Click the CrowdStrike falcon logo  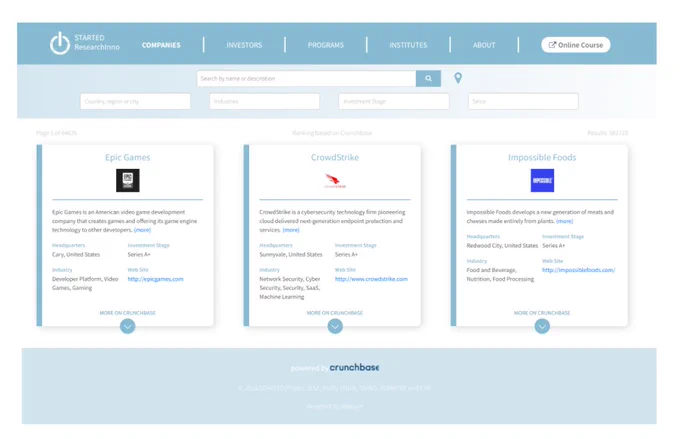pos(335,180)
